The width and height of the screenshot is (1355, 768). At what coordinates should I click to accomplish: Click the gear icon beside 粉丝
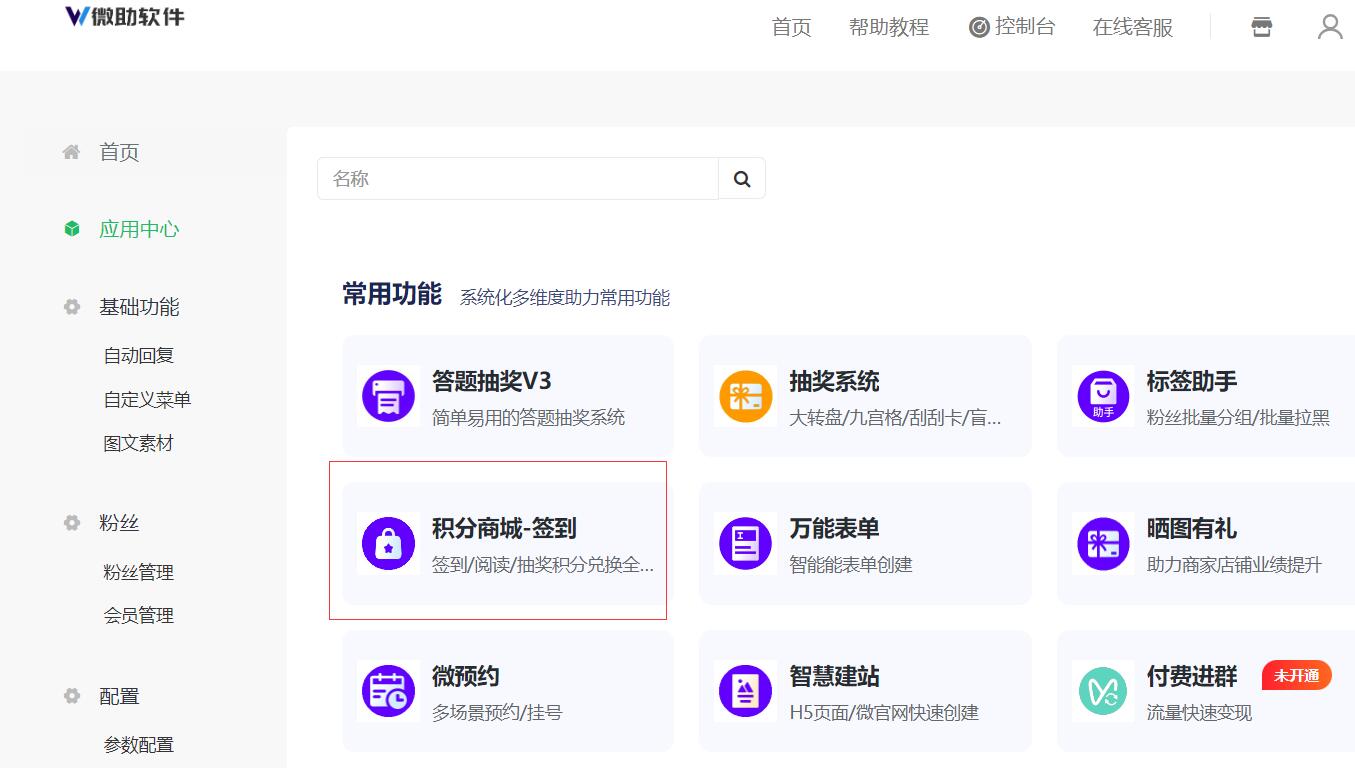pos(71,523)
